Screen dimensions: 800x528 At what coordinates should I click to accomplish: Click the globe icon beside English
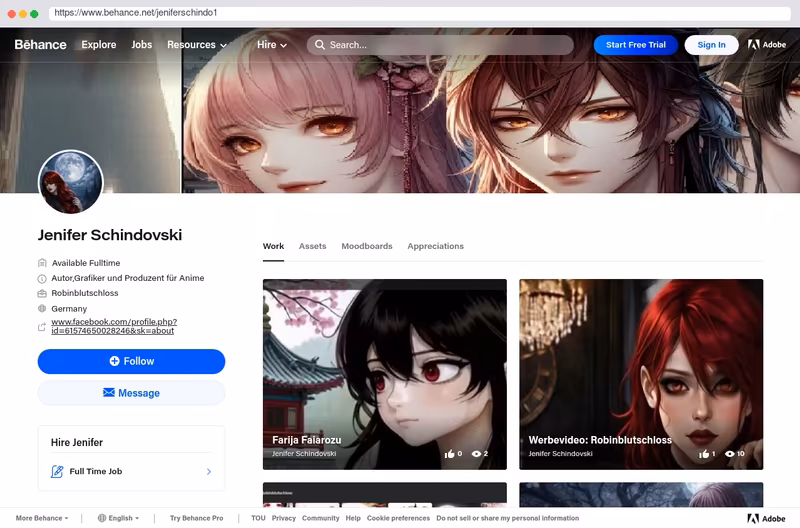102,518
